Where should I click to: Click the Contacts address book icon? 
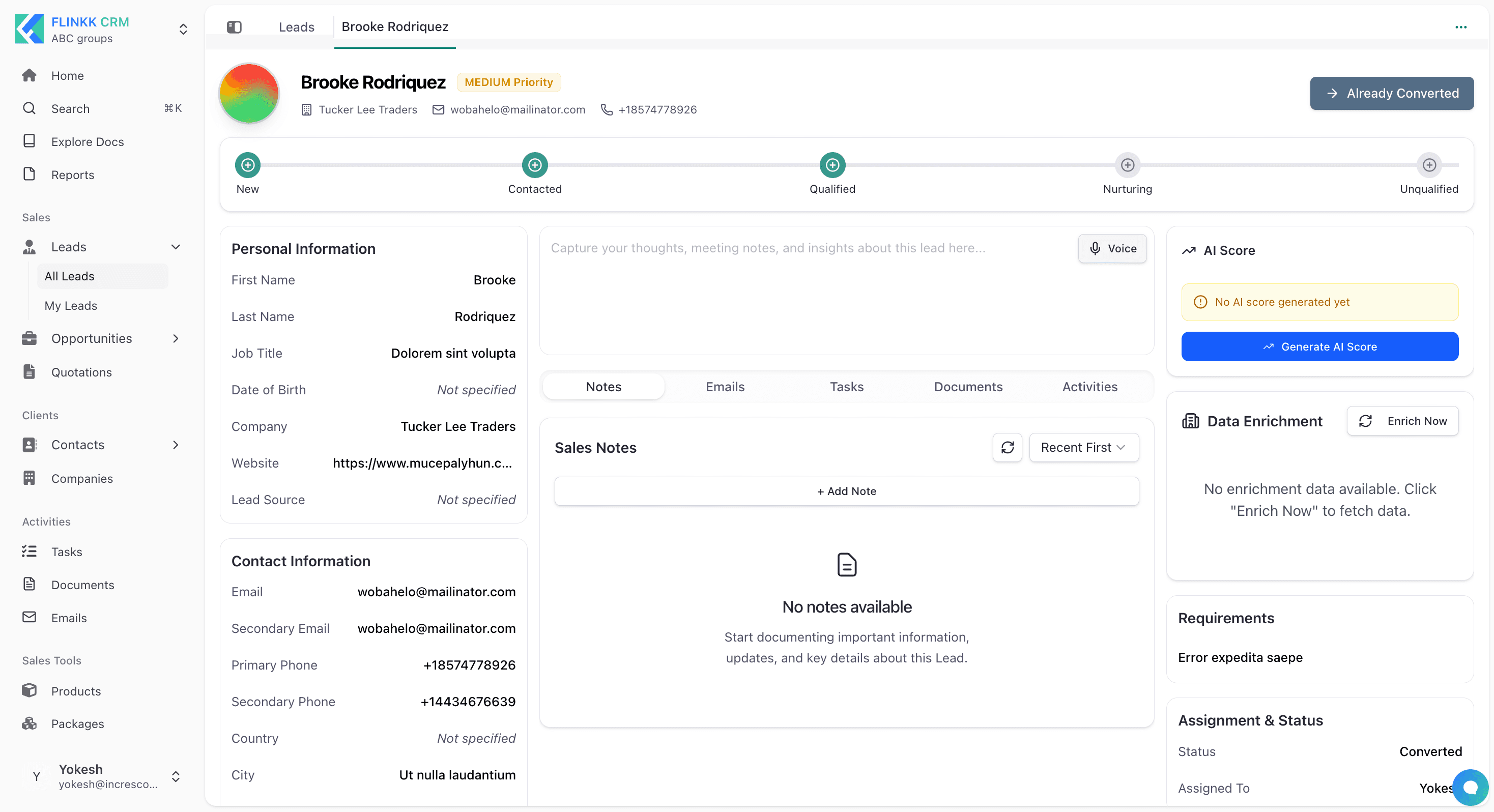29,445
